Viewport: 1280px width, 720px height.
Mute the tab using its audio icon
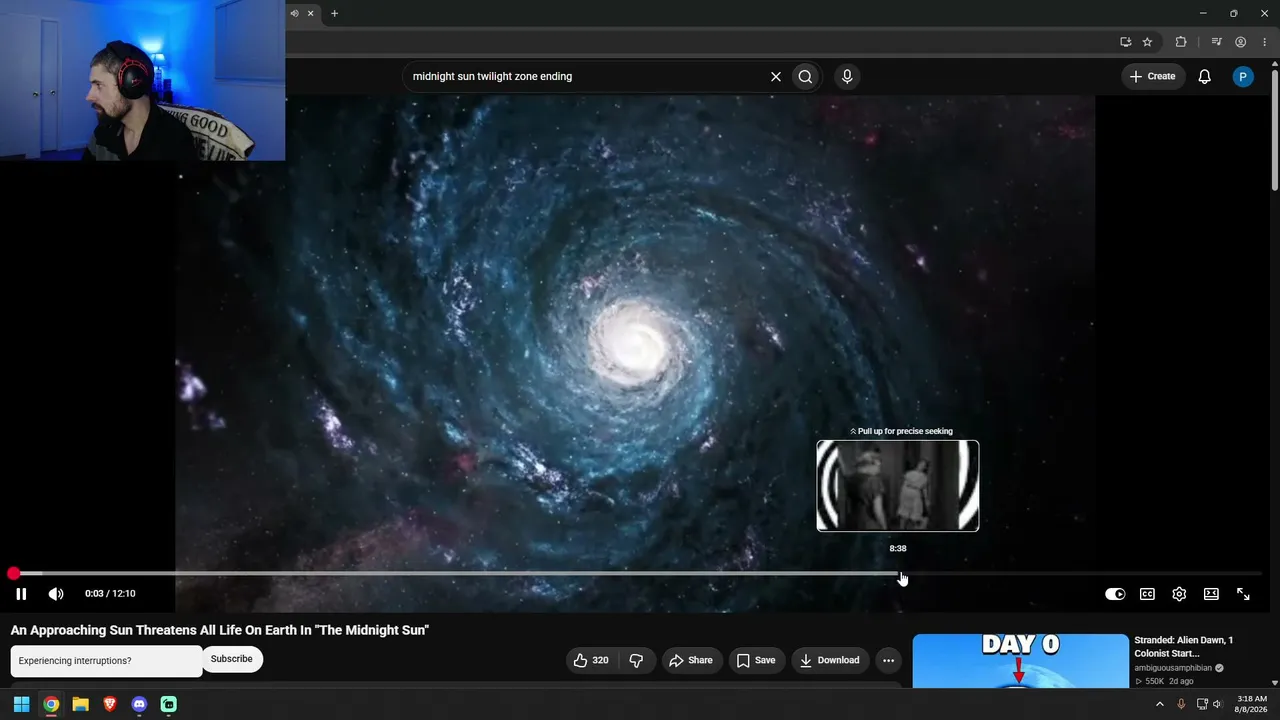tap(294, 13)
